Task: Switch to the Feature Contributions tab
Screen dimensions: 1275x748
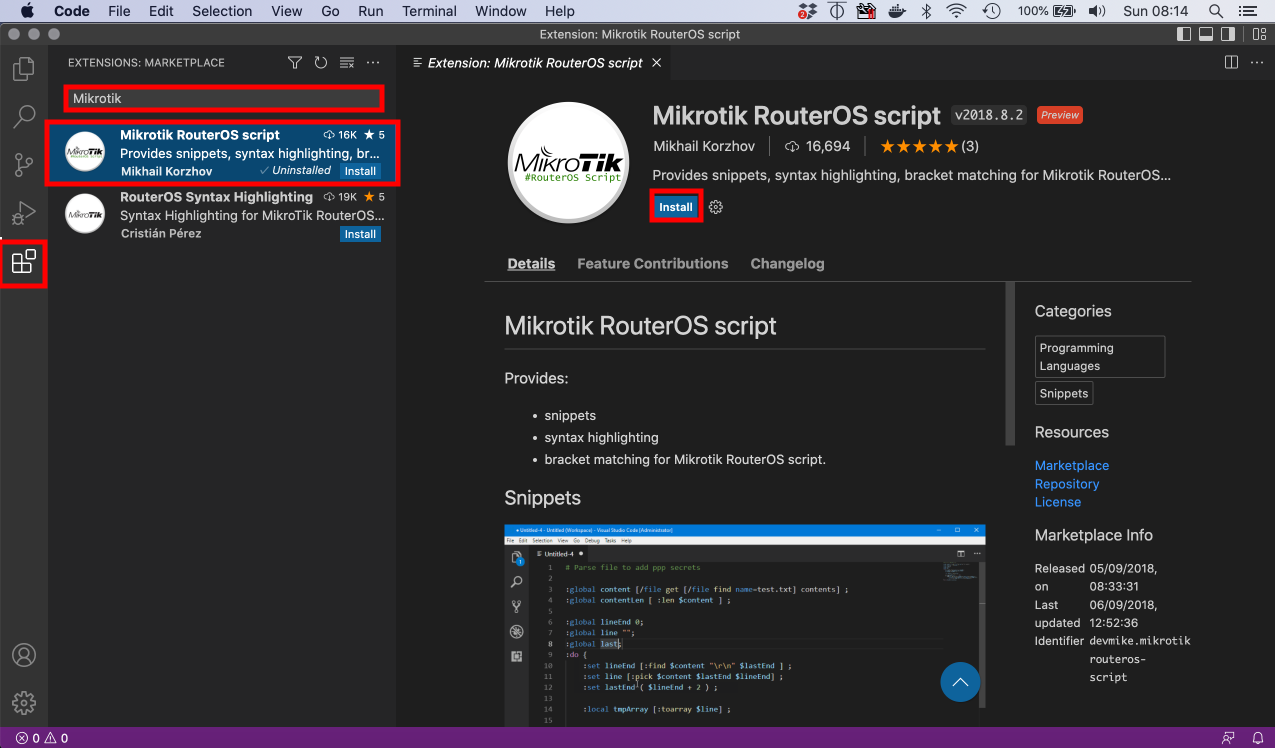Action: [x=652, y=264]
